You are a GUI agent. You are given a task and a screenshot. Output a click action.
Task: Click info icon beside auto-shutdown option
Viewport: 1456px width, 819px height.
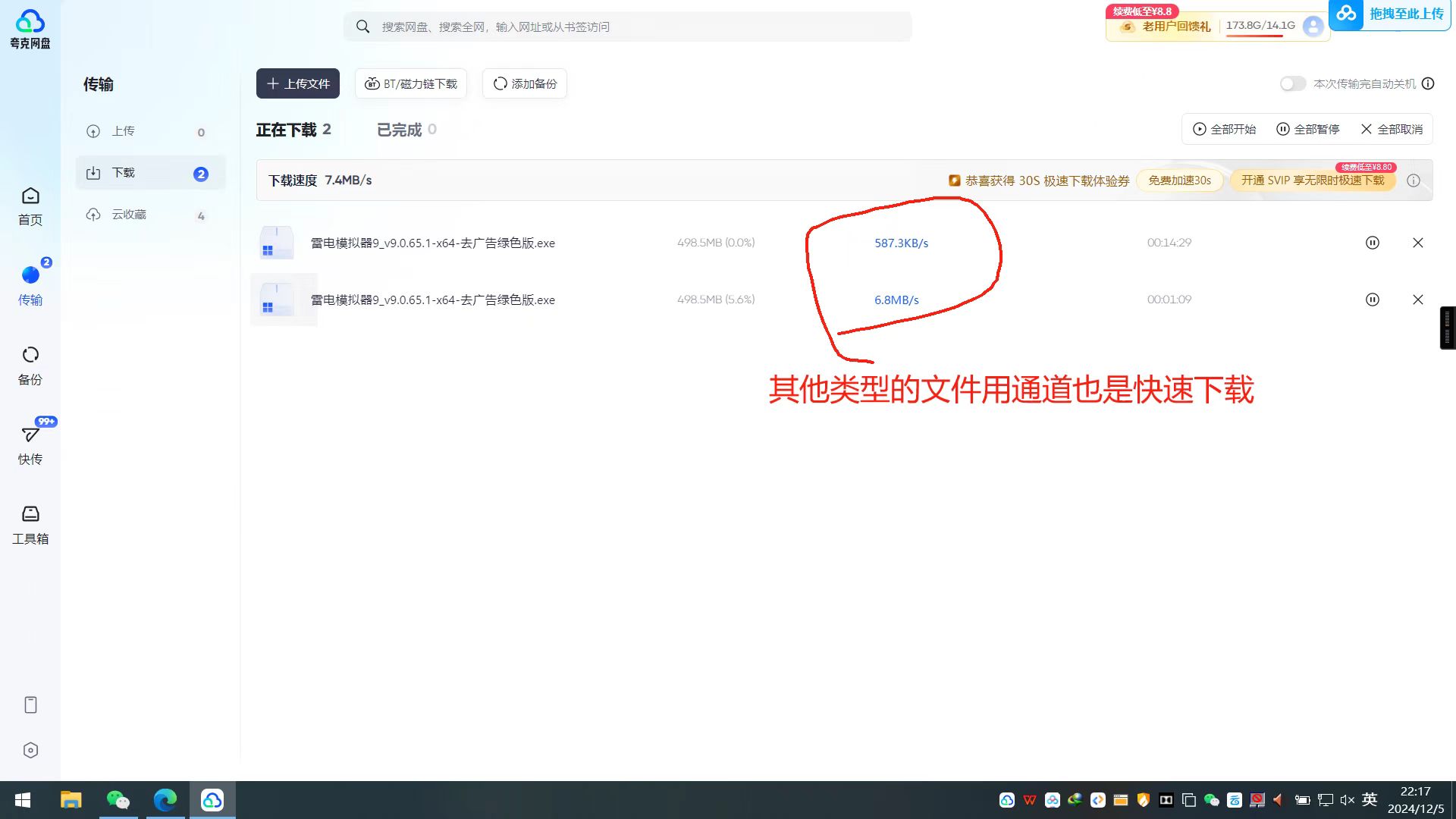click(x=1428, y=83)
